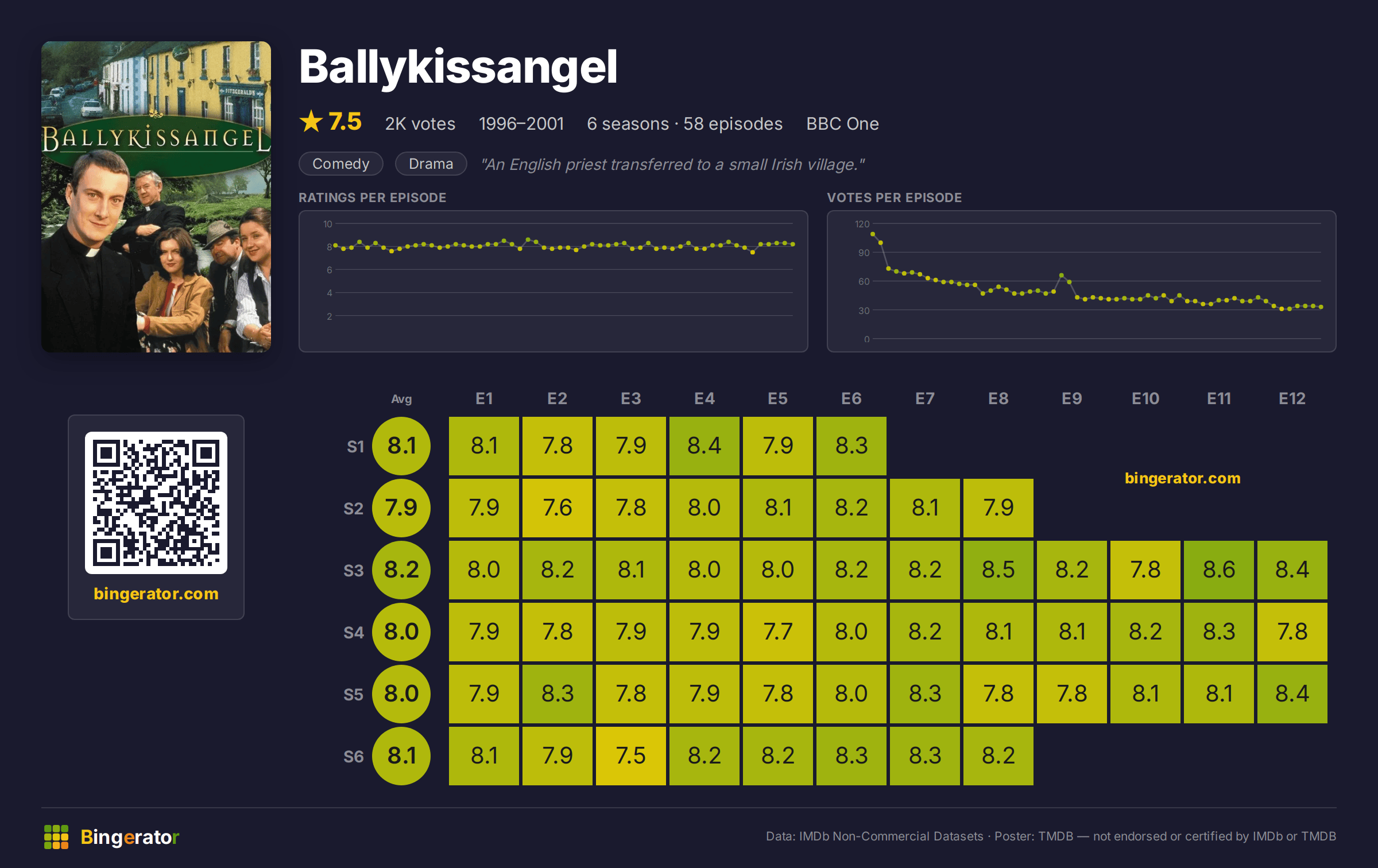The width and height of the screenshot is (1378, 868).
Task: Open the Drama genre tag
Action: (x=431, y=164)
